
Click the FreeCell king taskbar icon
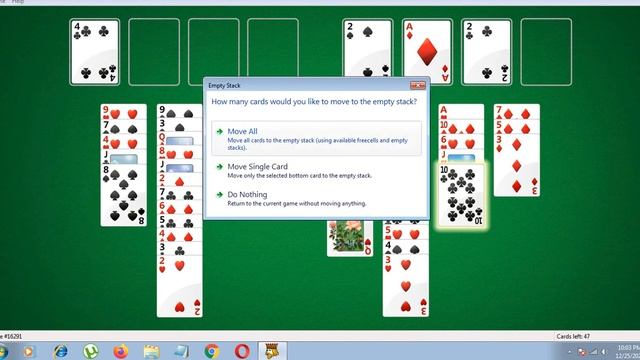(272, 351)
